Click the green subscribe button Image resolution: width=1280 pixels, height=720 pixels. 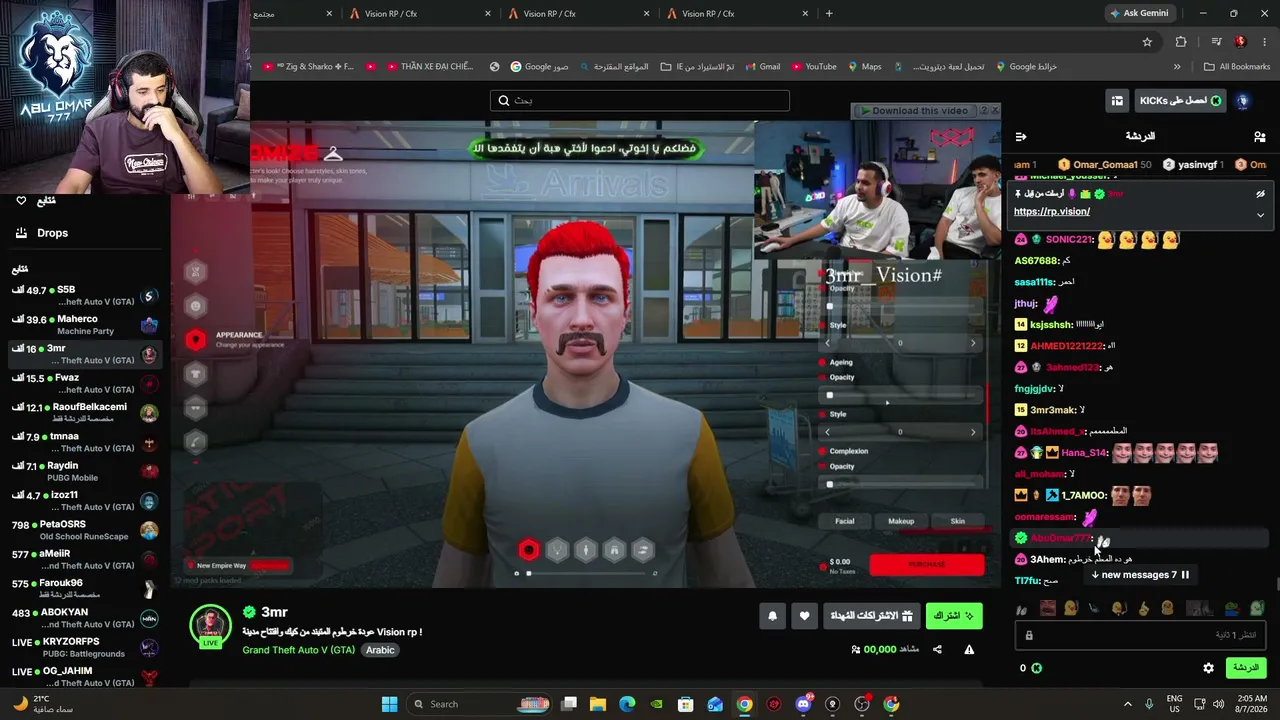[954, 616]
